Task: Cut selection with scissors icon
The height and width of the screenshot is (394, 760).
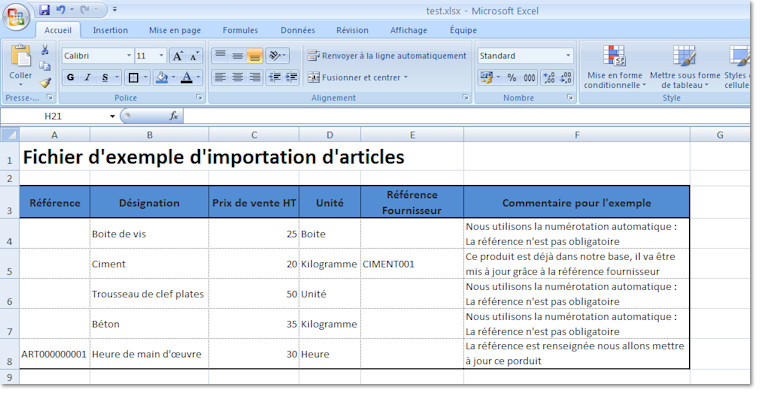Action: tap(45, 50)
